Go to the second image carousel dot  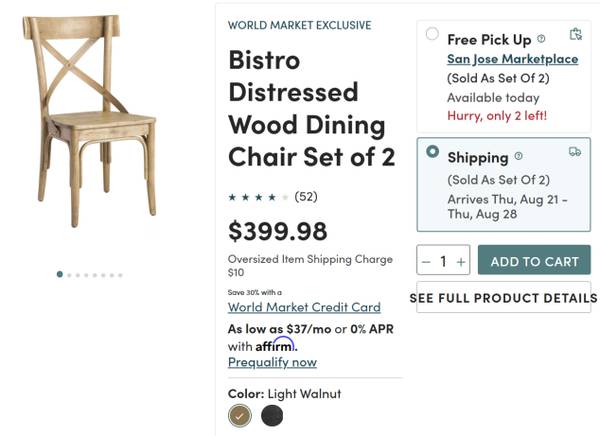[69, 274]
